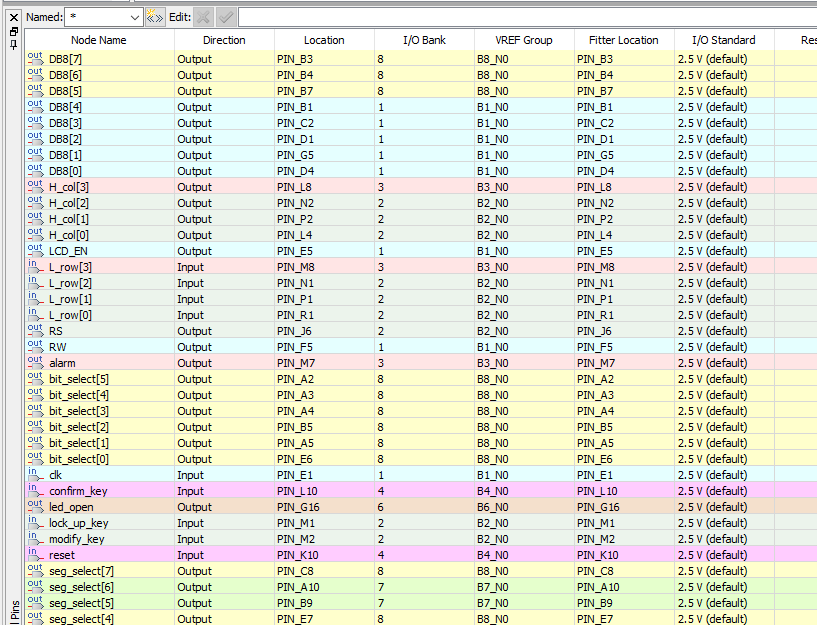Click output pin icon of alarm row
Viewport: 817px width, 625px height.
tap(35, 362)
